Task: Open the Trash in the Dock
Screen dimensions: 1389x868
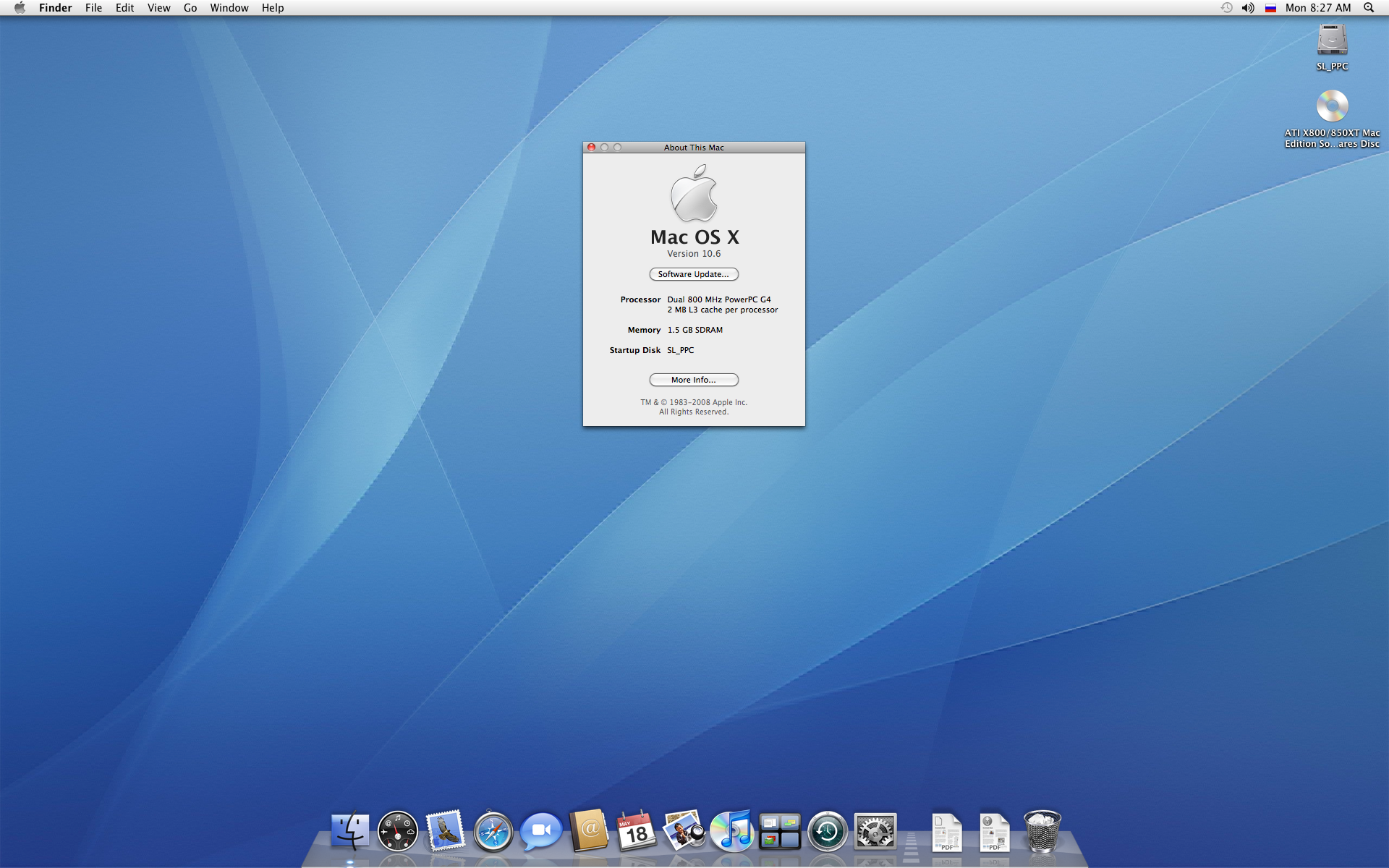Action: pos(1042,830)
